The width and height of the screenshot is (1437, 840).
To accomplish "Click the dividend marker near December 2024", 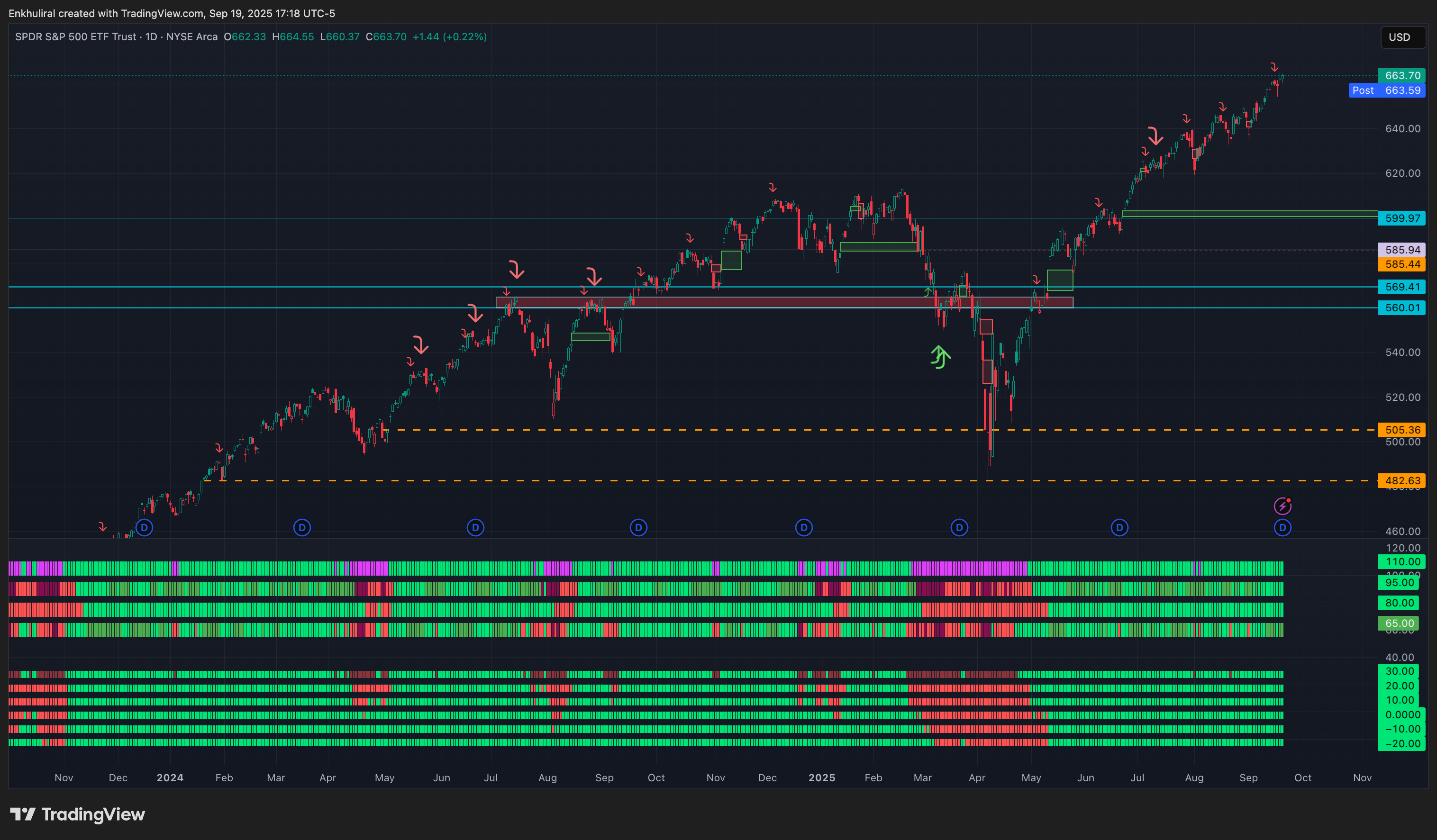I will pyautogui.click(x=803, y=528).
